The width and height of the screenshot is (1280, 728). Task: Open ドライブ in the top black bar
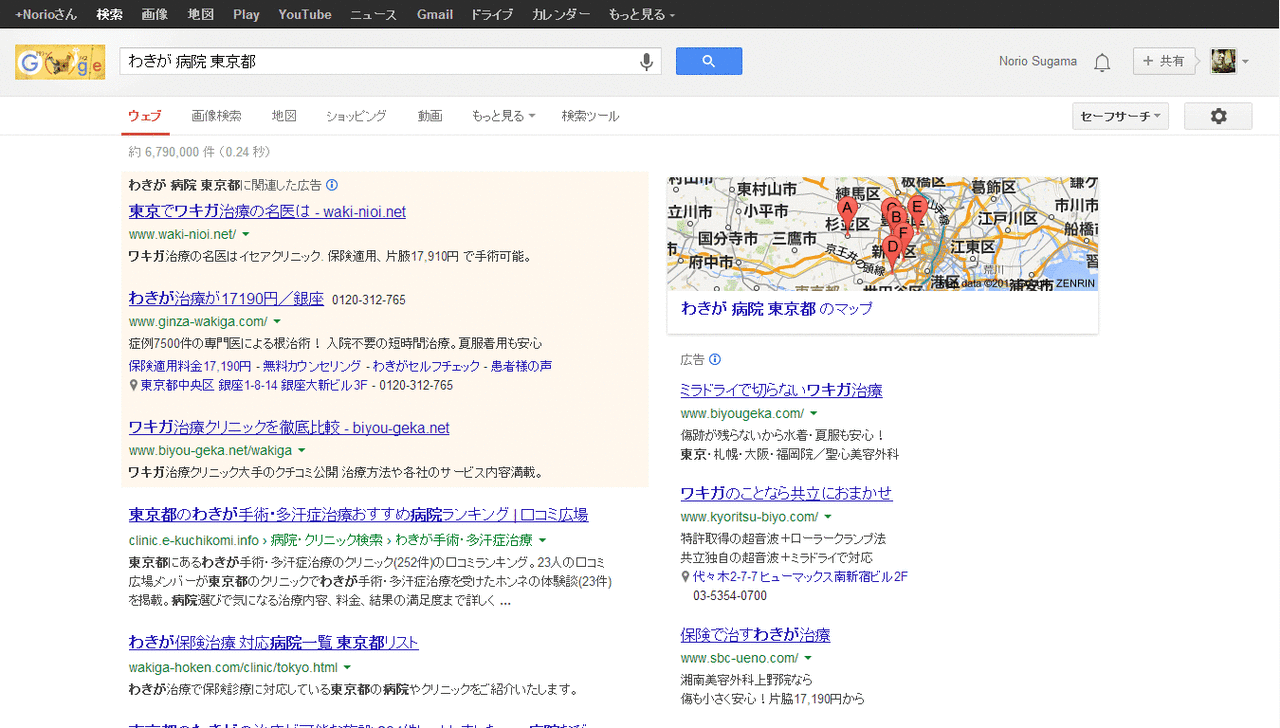click(x=492, y=15)
